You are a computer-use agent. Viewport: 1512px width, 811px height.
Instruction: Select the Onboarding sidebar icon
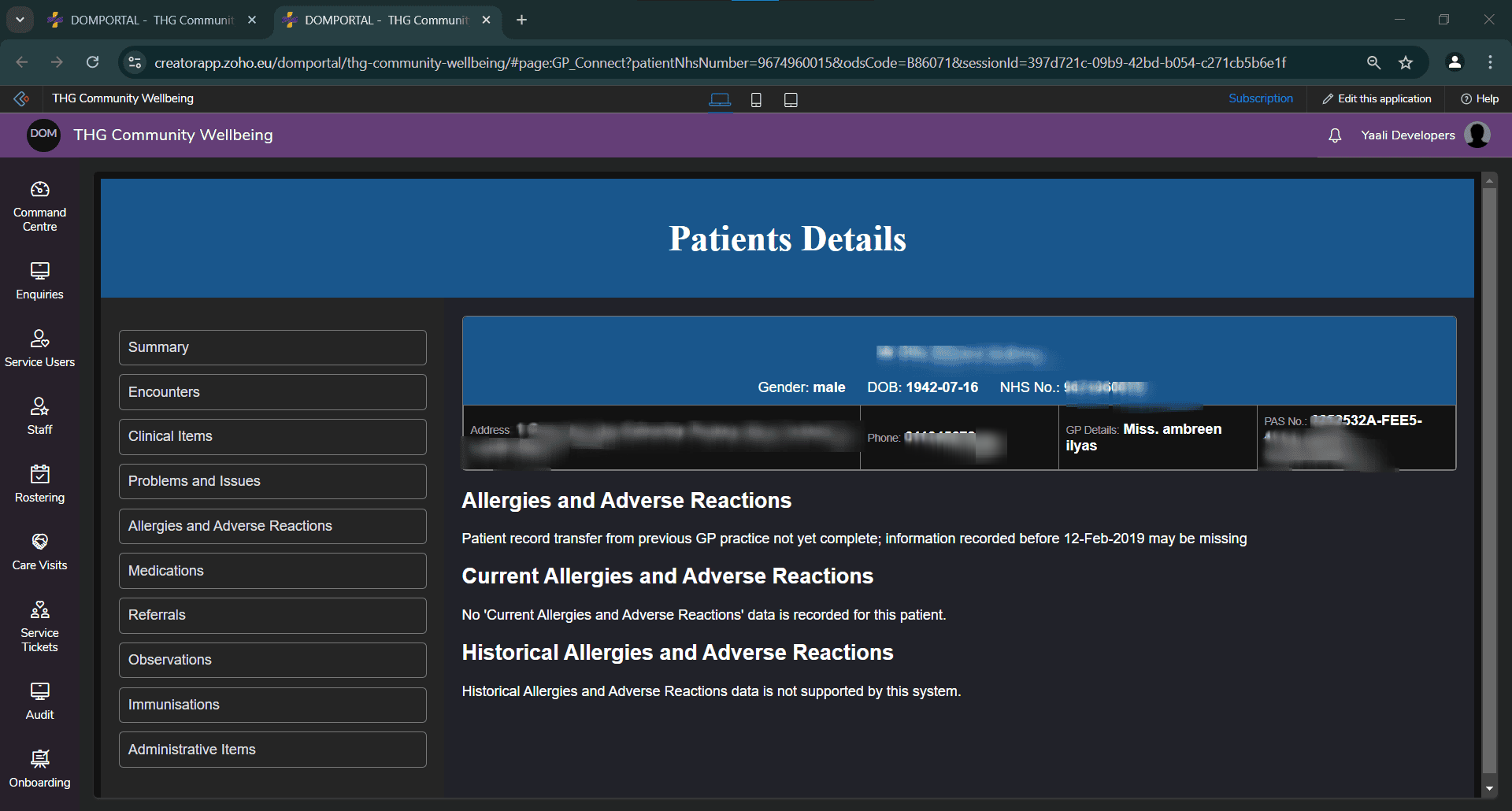pyautogui.click(x=39, y=768)
